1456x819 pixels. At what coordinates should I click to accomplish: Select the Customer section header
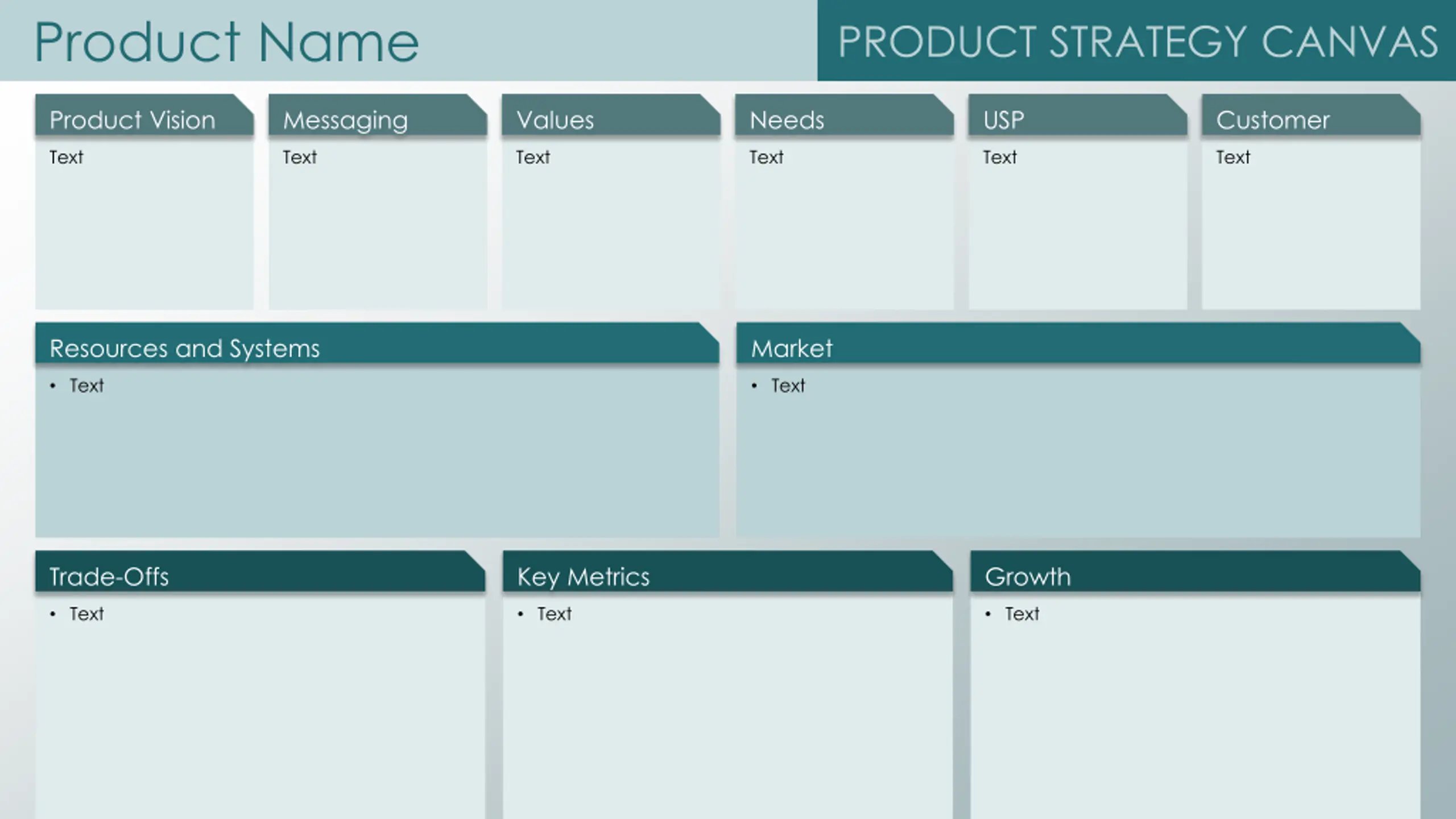[1273, 120]
